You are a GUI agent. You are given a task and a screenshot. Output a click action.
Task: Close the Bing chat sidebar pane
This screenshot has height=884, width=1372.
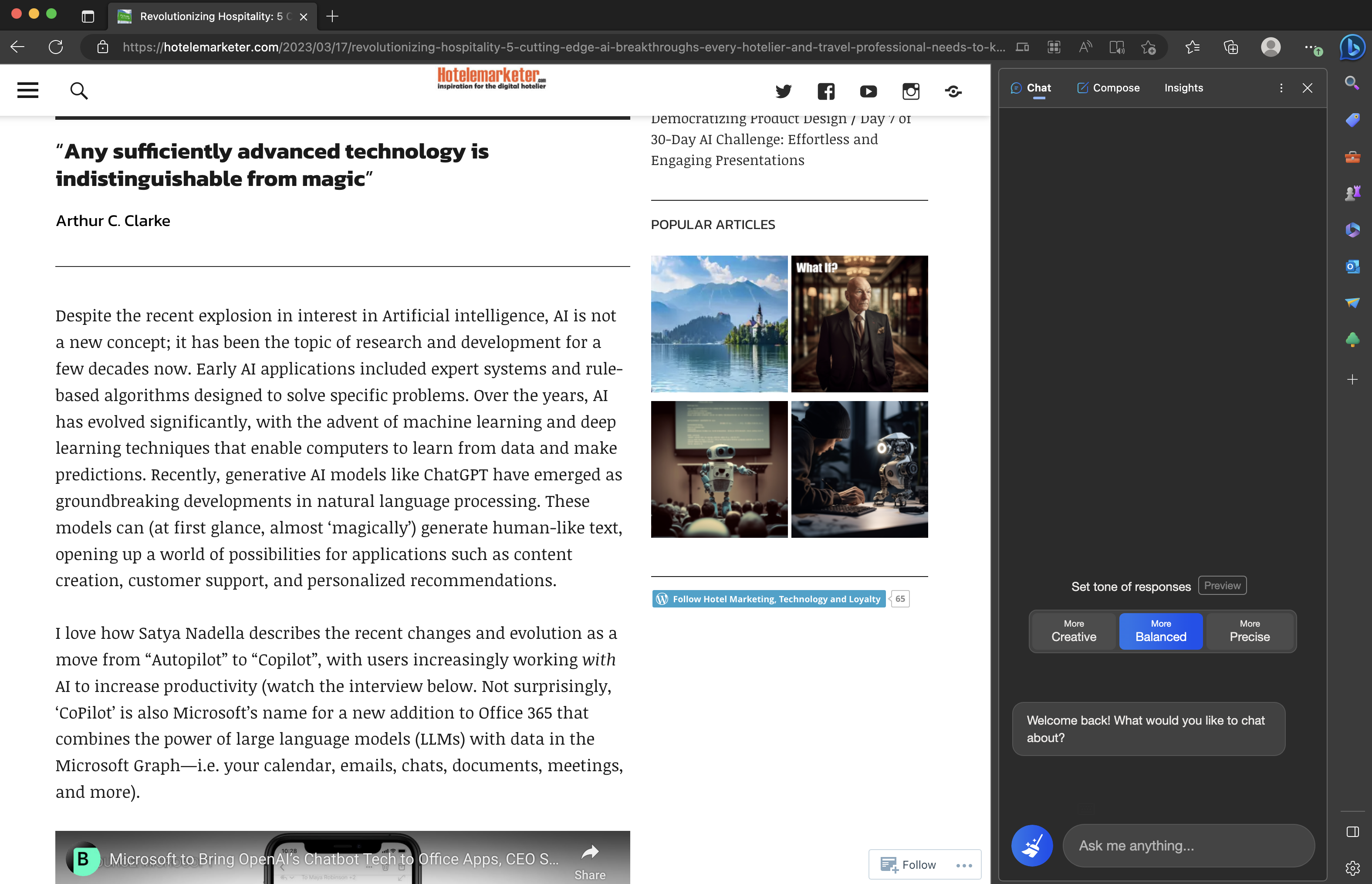[1307, 88]
